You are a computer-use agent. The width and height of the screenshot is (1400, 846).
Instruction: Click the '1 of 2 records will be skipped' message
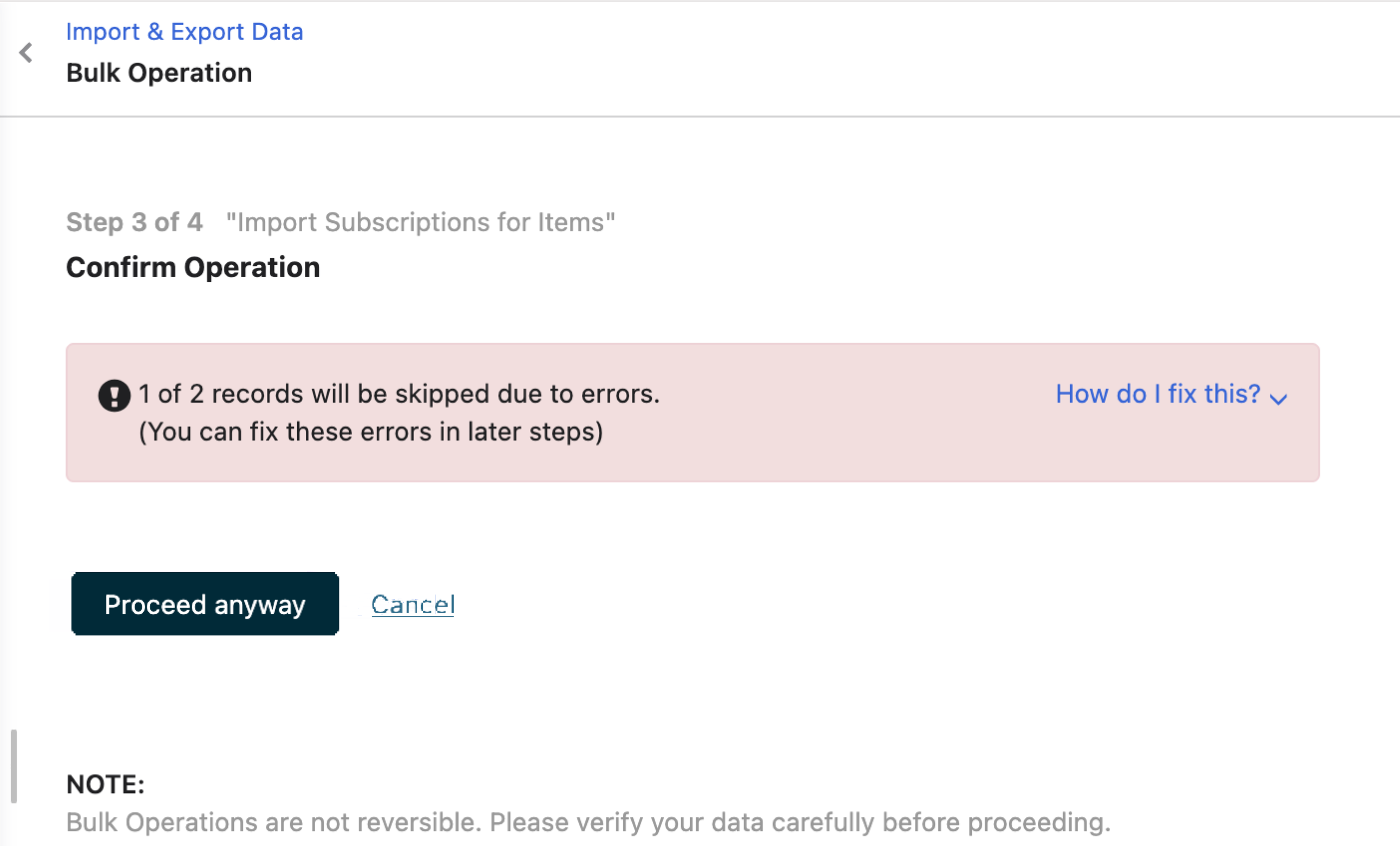click(399, 394)
